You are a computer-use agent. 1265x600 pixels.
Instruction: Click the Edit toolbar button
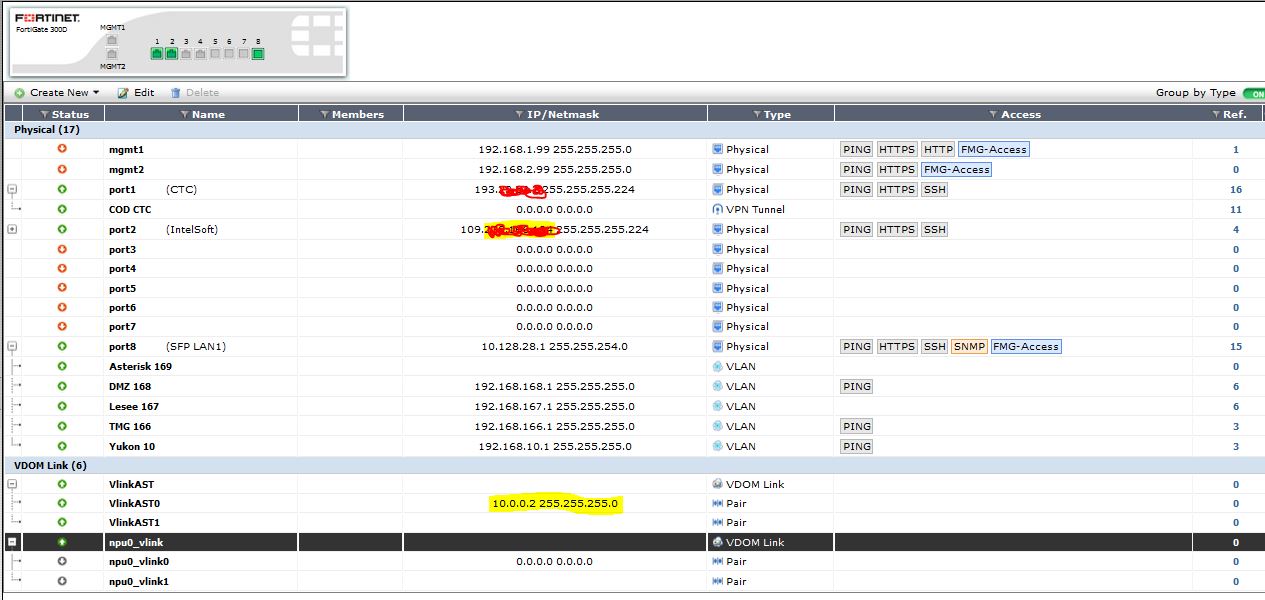point(136,93)
